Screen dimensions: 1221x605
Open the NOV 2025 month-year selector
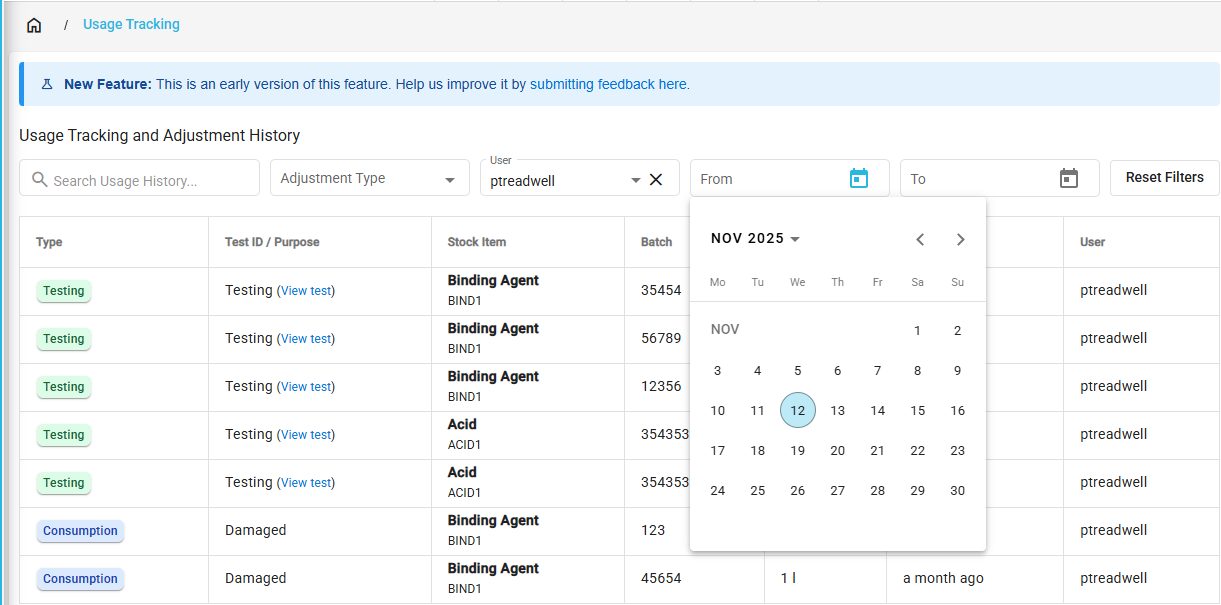pyautogui.click(x=756, y=239)
